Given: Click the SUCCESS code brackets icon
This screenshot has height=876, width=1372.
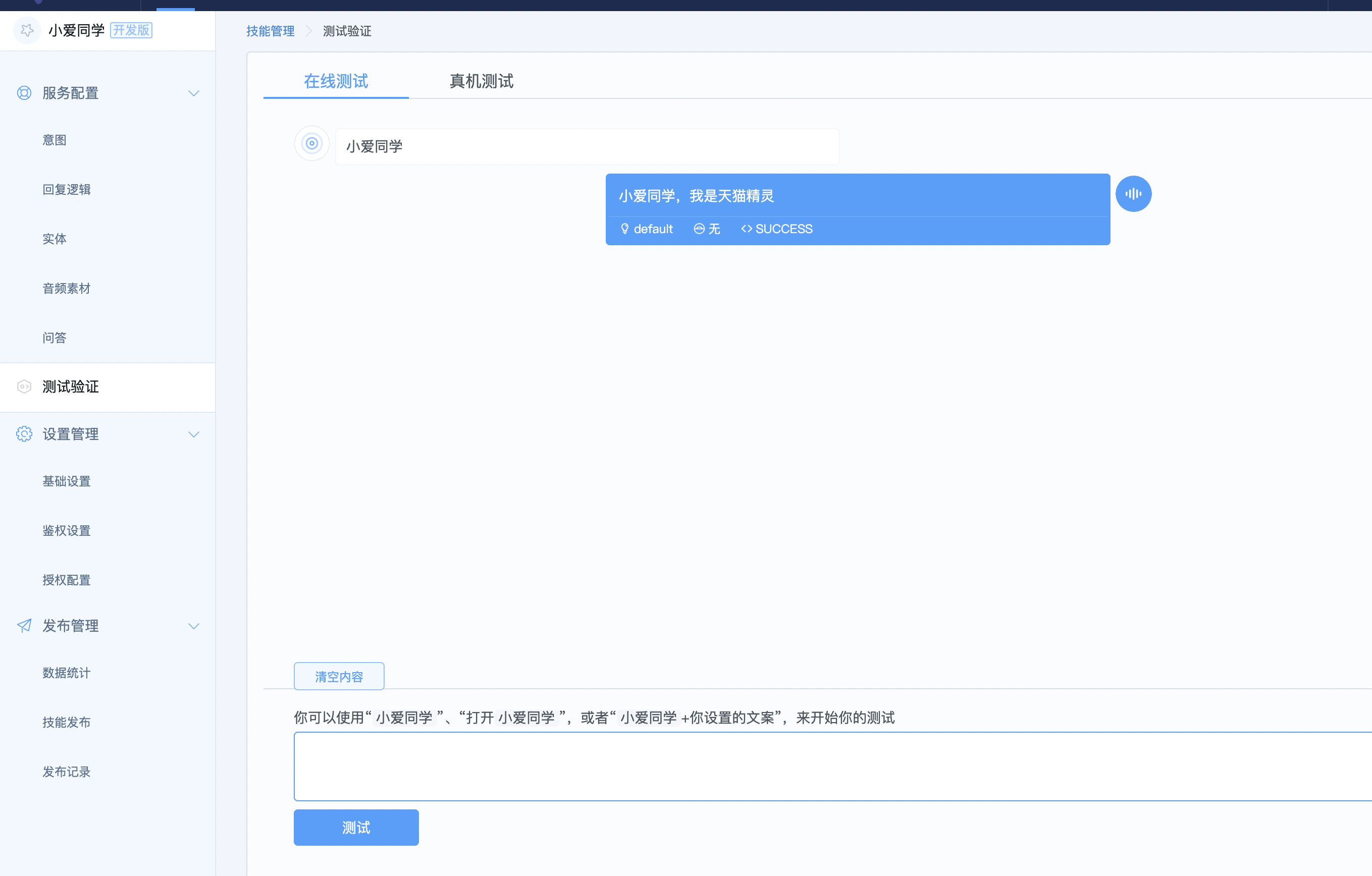Looking at the screenshot, I should (746, 229).
